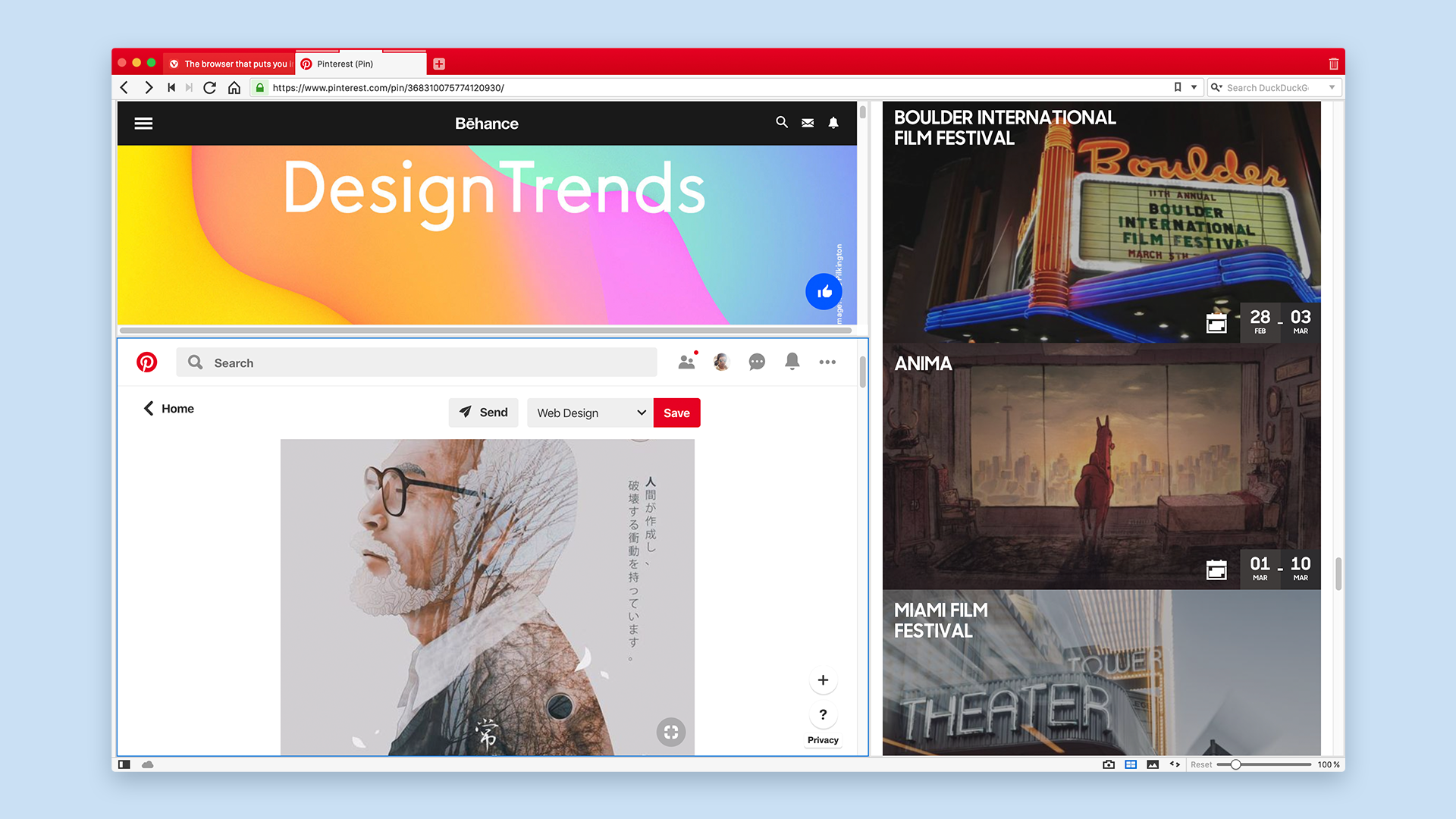Open Behance notifications bell

(833, 123)
